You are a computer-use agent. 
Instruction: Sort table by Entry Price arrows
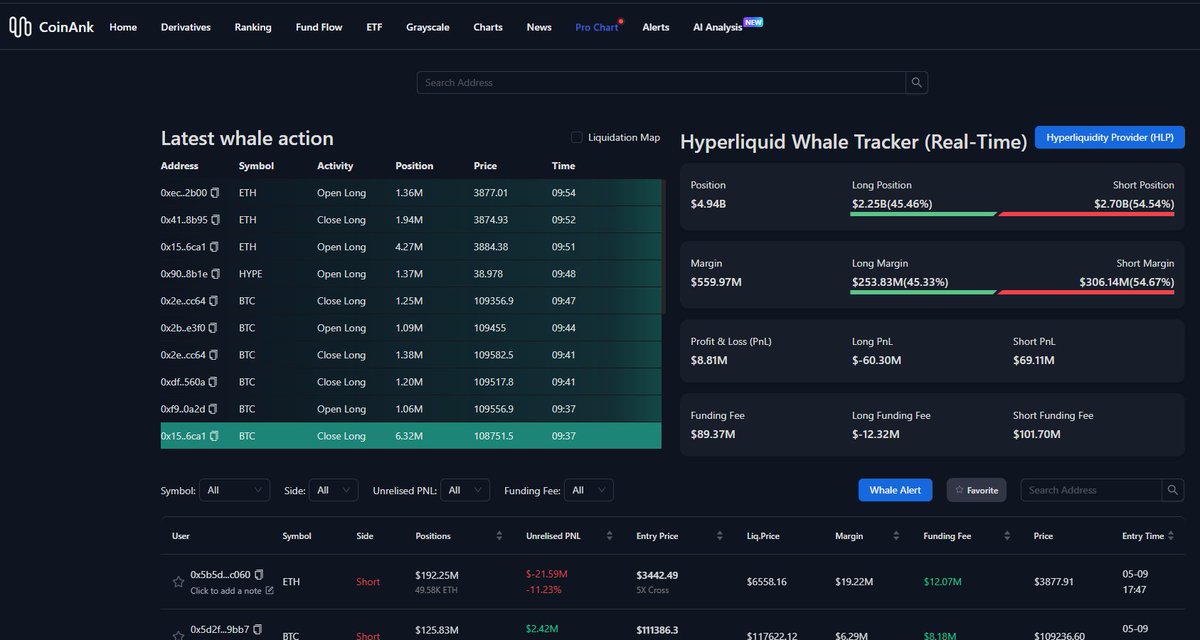(x=720, y=536)
